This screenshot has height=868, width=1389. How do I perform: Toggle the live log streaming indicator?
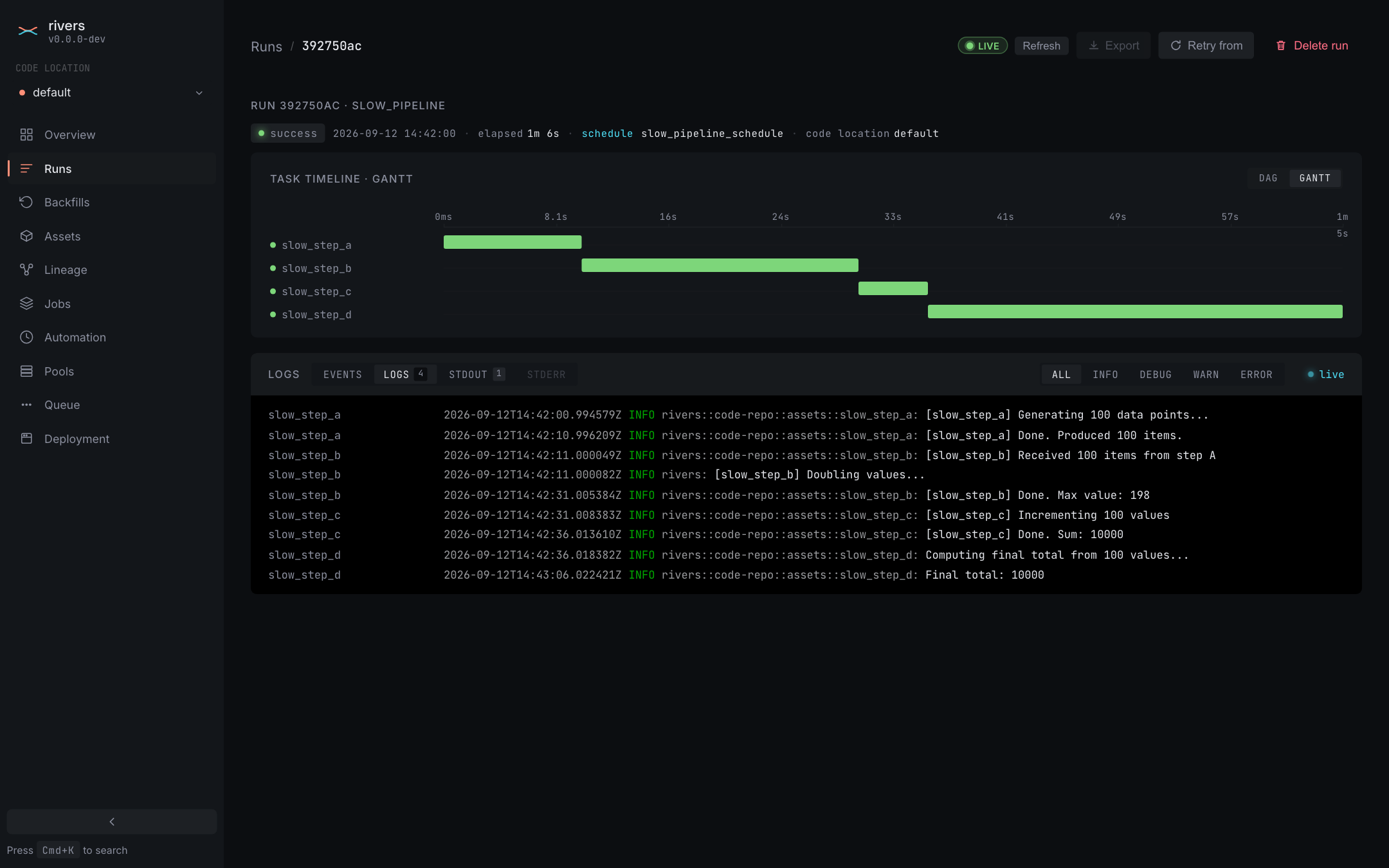[x=1325, y=374]
